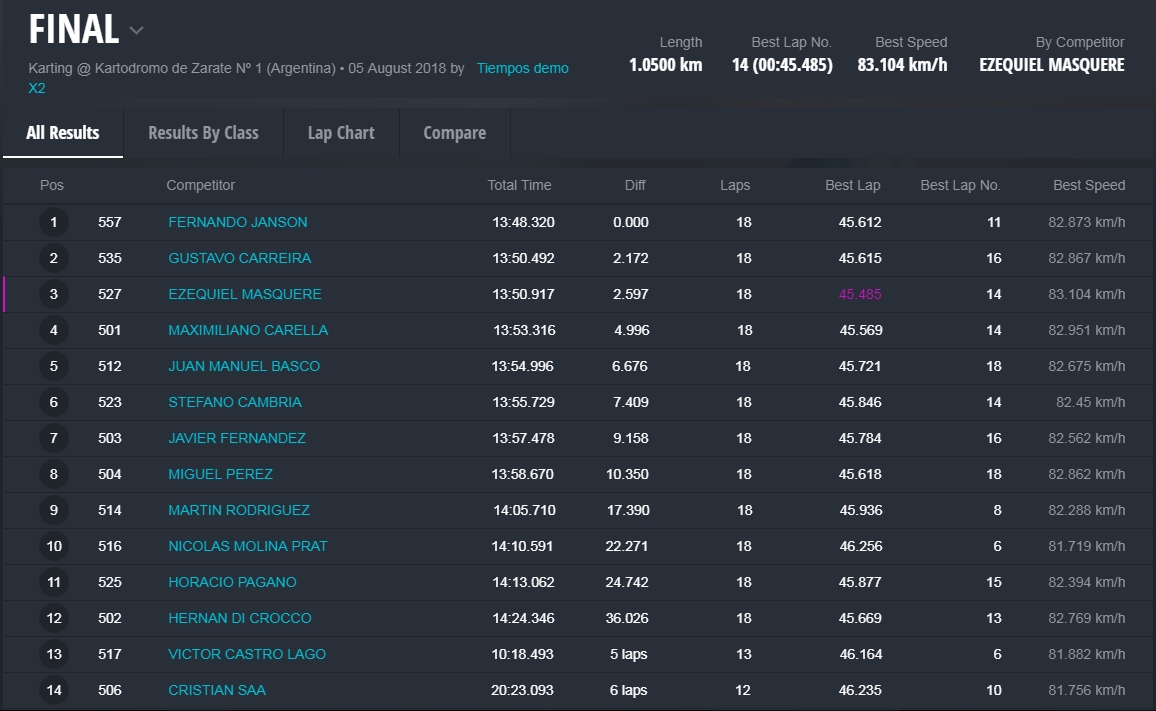Select the Compare tab
This screenshot has width=1156, height=711.
click(454, 133)
